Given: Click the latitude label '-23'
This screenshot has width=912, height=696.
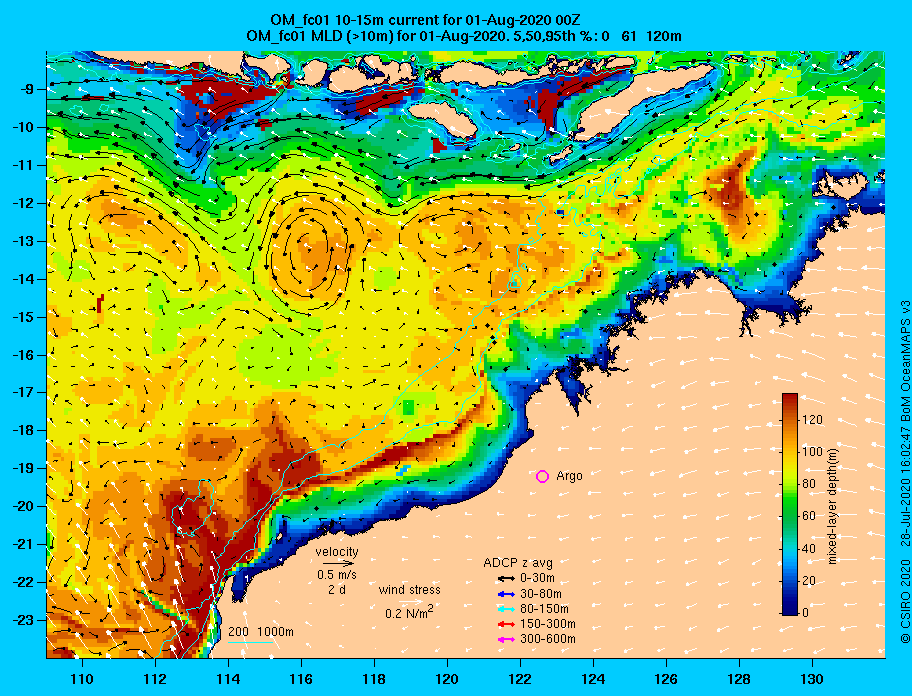Looking at the screenshot, I should [x=23, y=620].
